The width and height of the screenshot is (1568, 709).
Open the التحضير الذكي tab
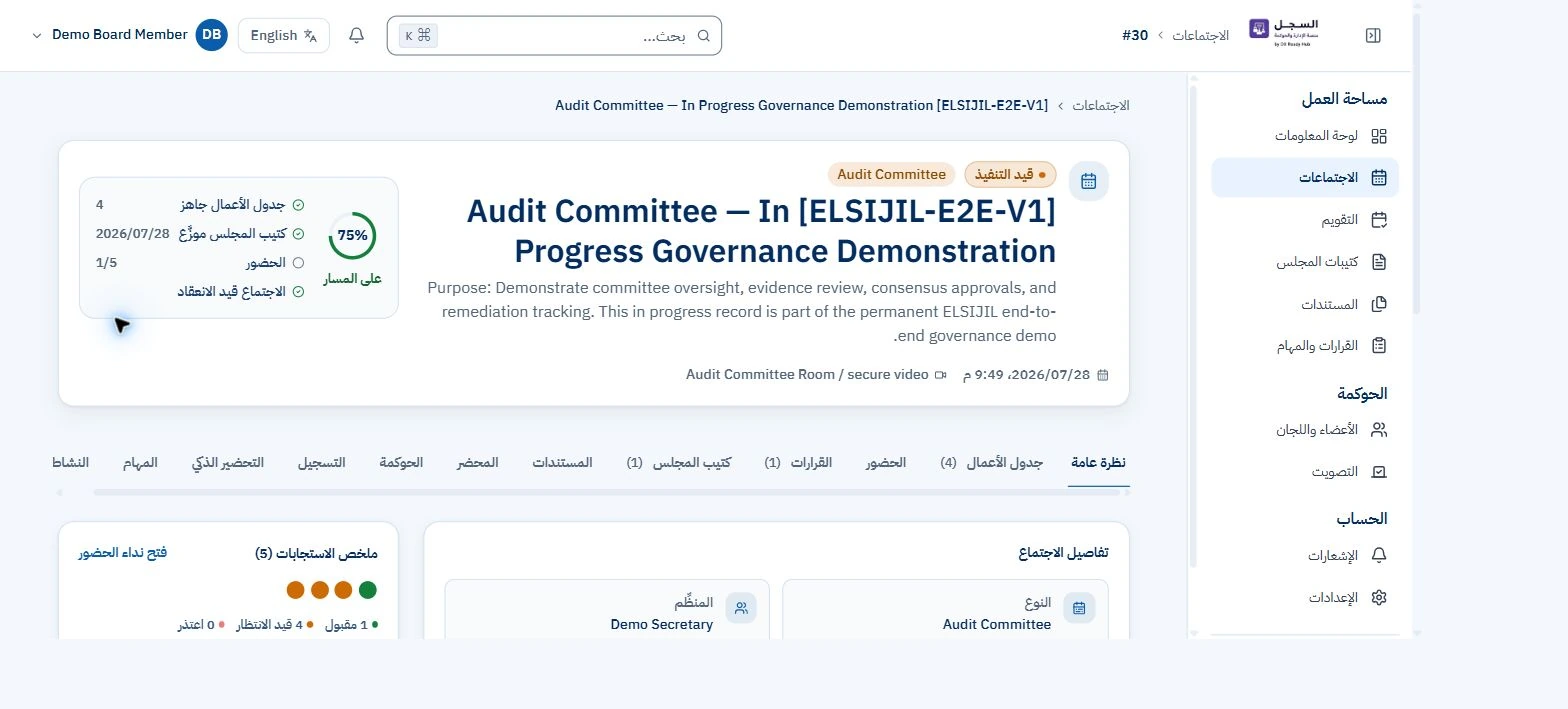pyautogui.click(x=228, y=463)
